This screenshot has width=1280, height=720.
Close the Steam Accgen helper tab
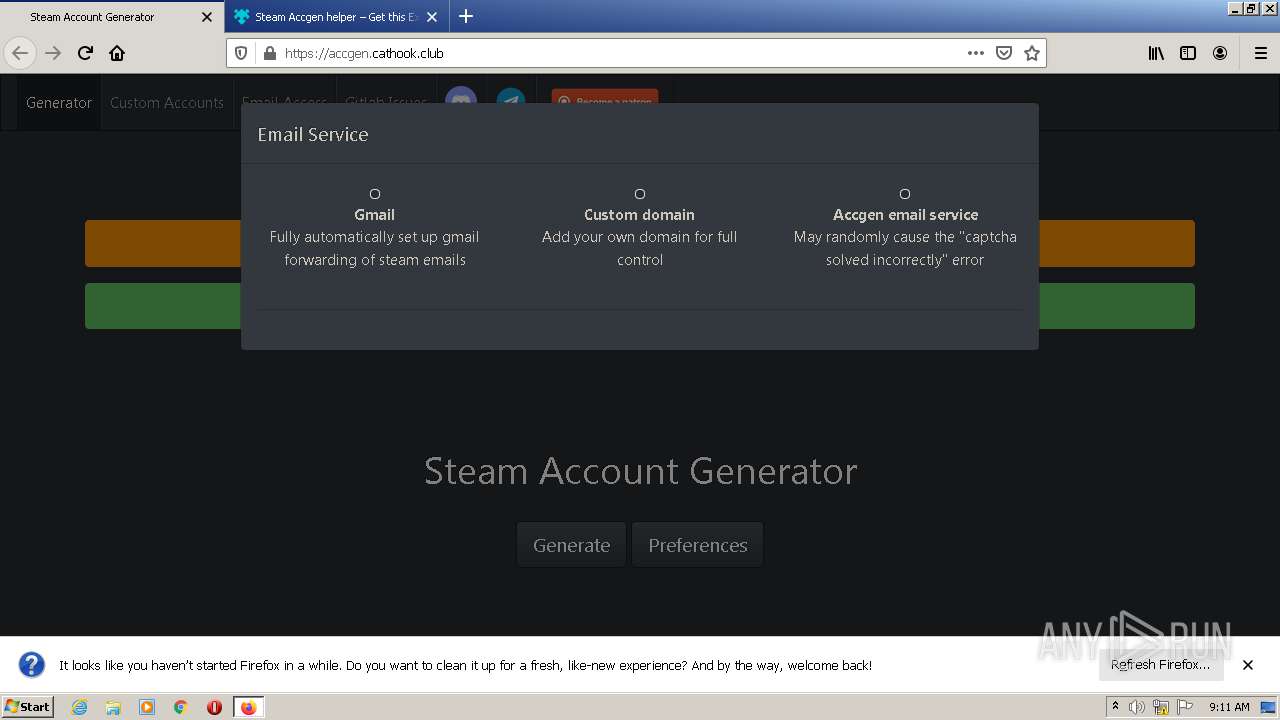coord(432,17)
